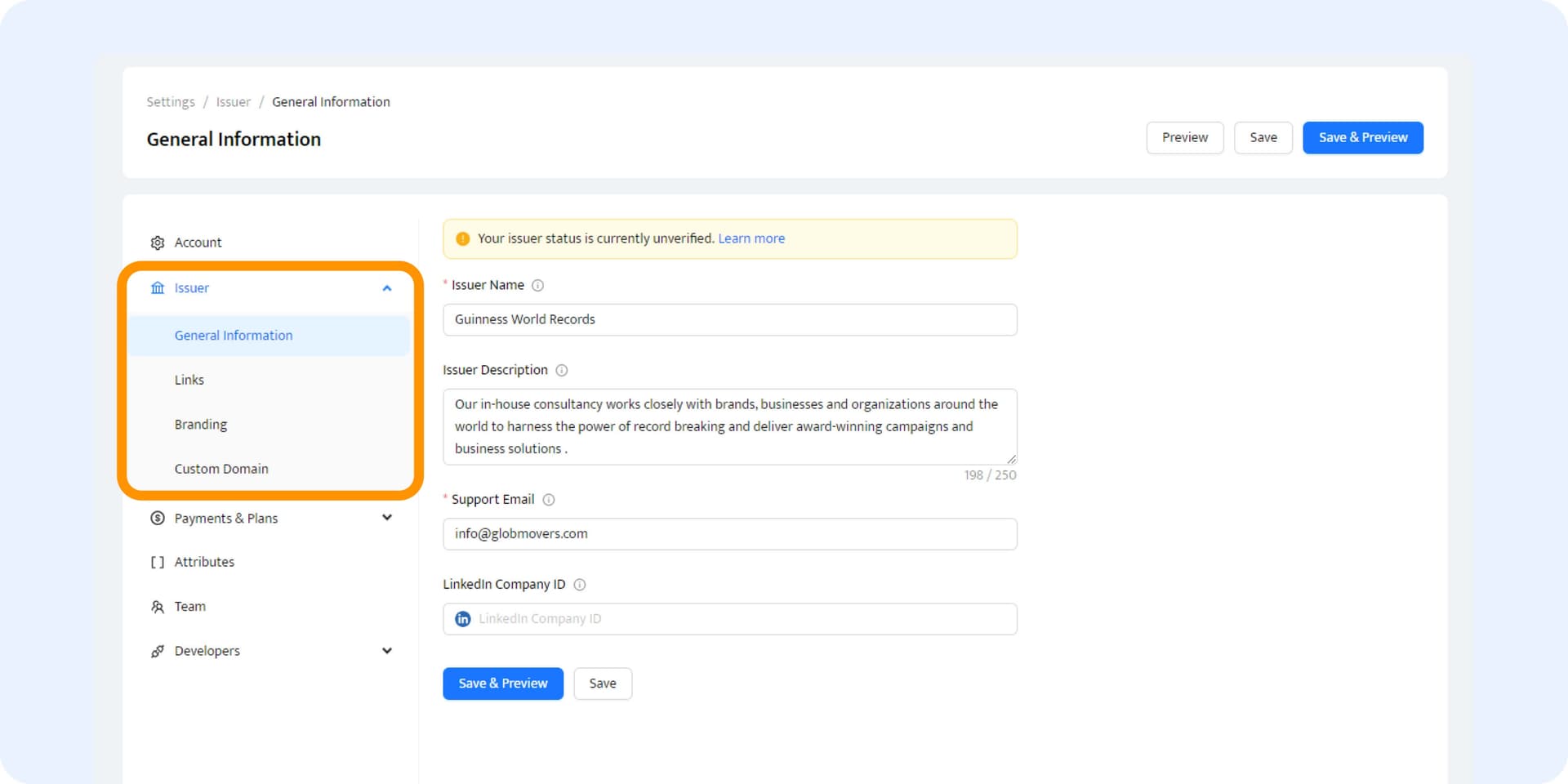
Task: Click the LinkedIn Company ID input field
Action: pyautogui.click(x=729, y=618)
